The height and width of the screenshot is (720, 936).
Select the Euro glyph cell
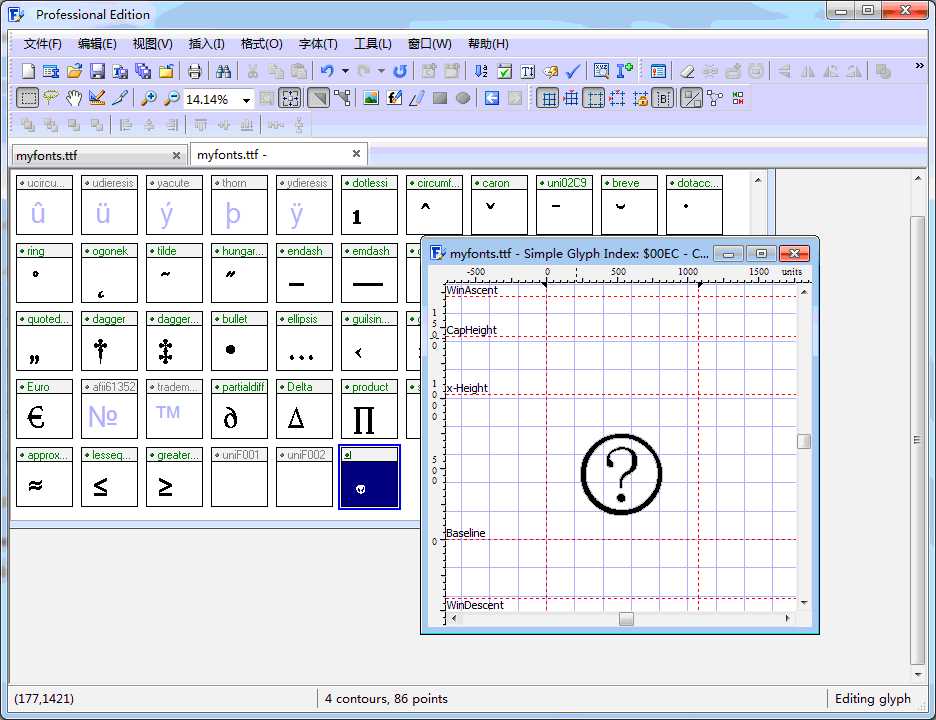click(44, 409)
